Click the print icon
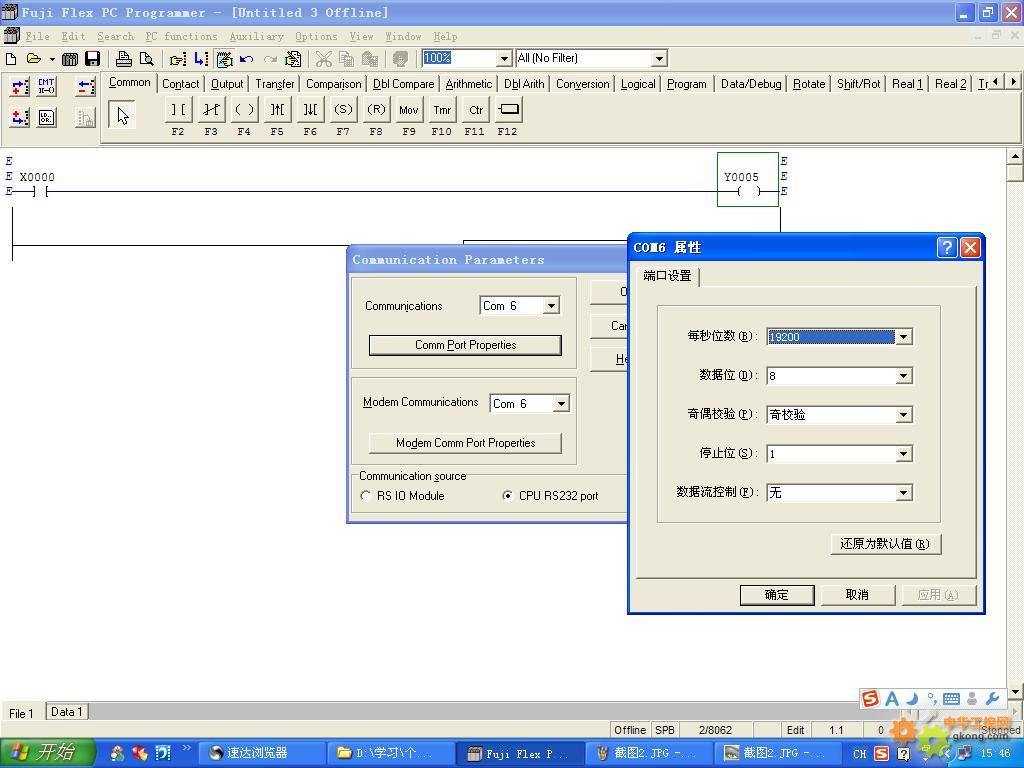The image size is (1024, 768). (x=123, y=59)
